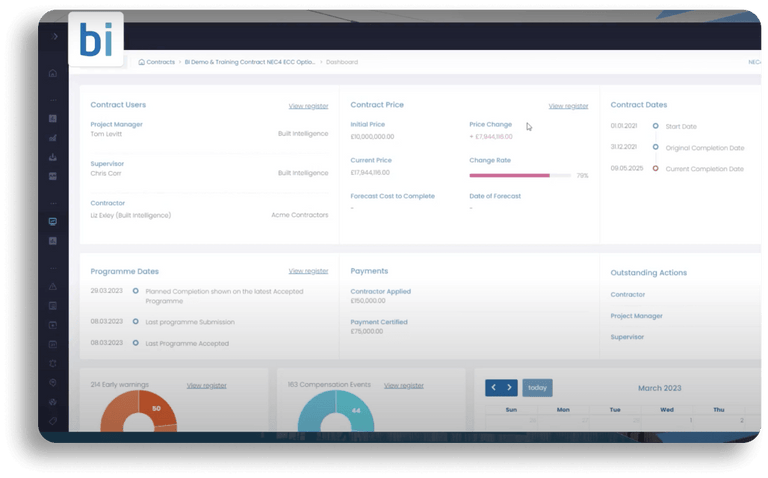Click the orange Early warnings donut segment 50
The width and height of the screenshot is (768, 478).
[157, 407]
